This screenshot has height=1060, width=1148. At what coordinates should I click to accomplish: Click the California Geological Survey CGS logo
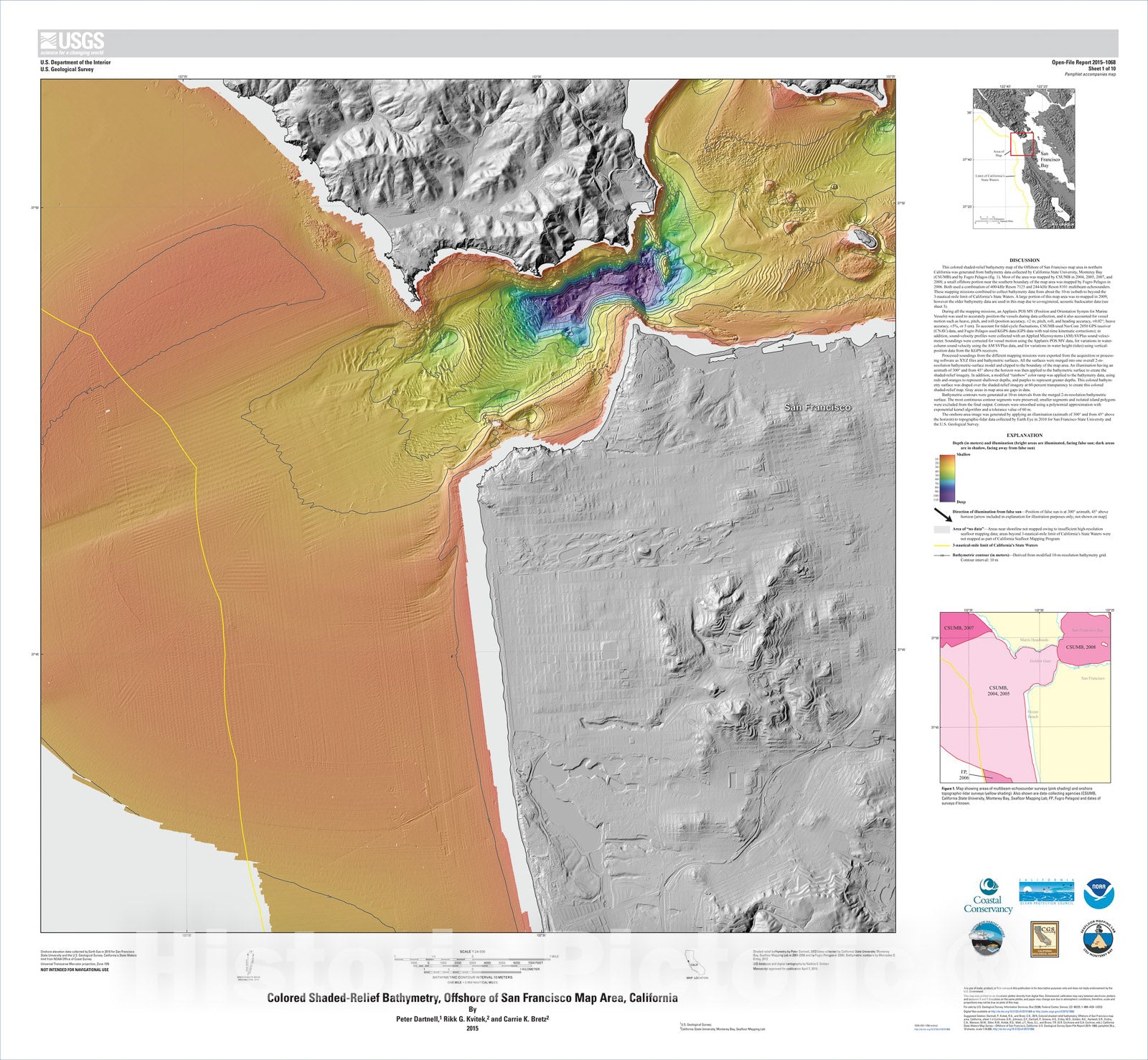click(x=1045, y=939)
